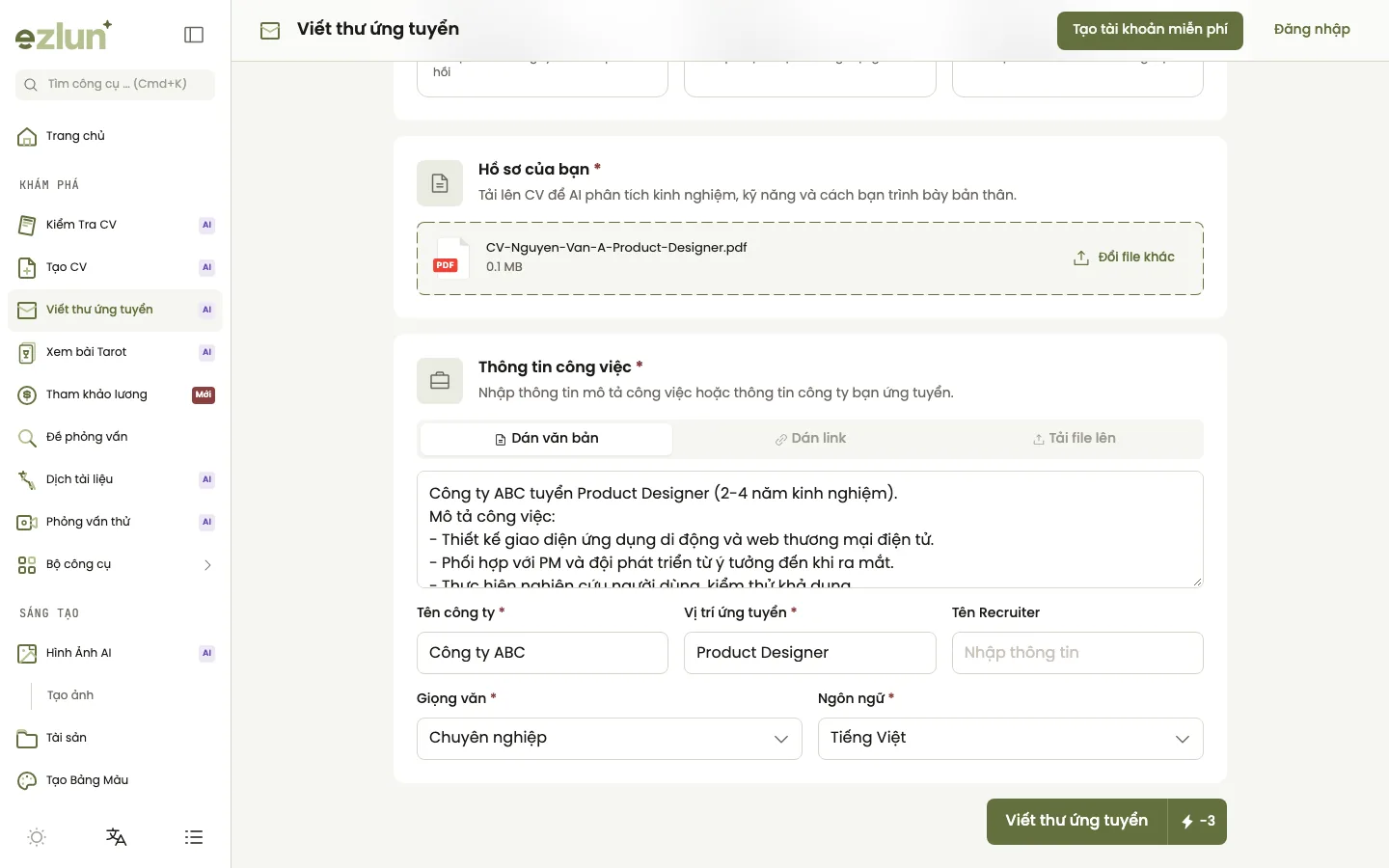Toggle the sidebar collapse icon

[194, 35]
